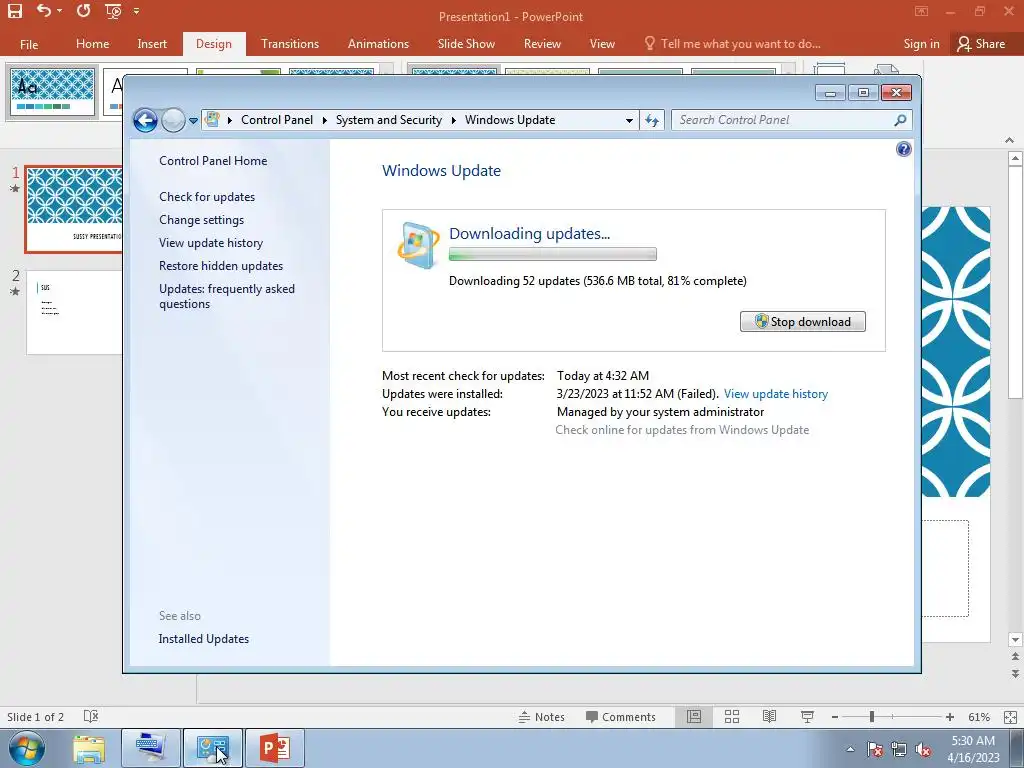Image resolution: width=1024 pixels, height=768 pixels.
Task: Open the Windows Start button
Action: click(x=26, y=748)
